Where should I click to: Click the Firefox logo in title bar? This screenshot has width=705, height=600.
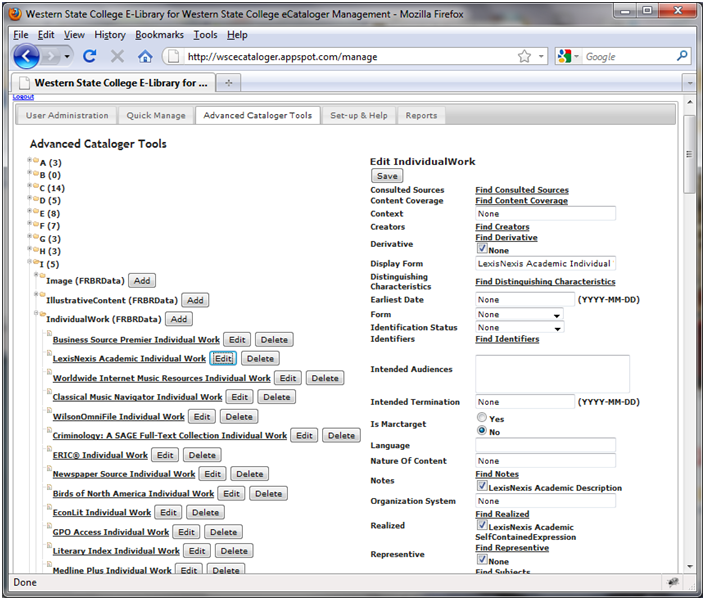tap(15, 14)
